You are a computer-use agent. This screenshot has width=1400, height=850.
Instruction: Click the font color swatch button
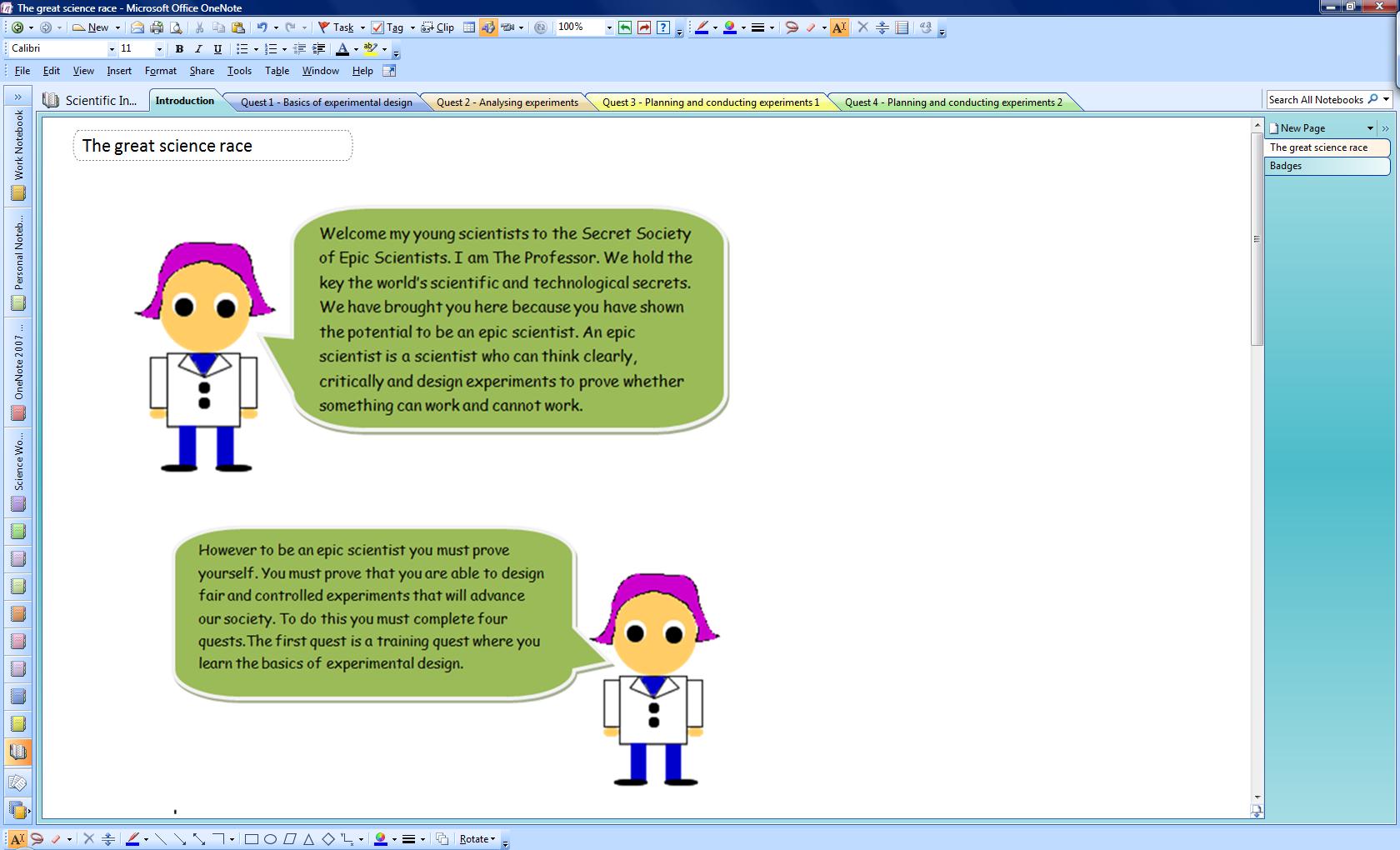342,49
